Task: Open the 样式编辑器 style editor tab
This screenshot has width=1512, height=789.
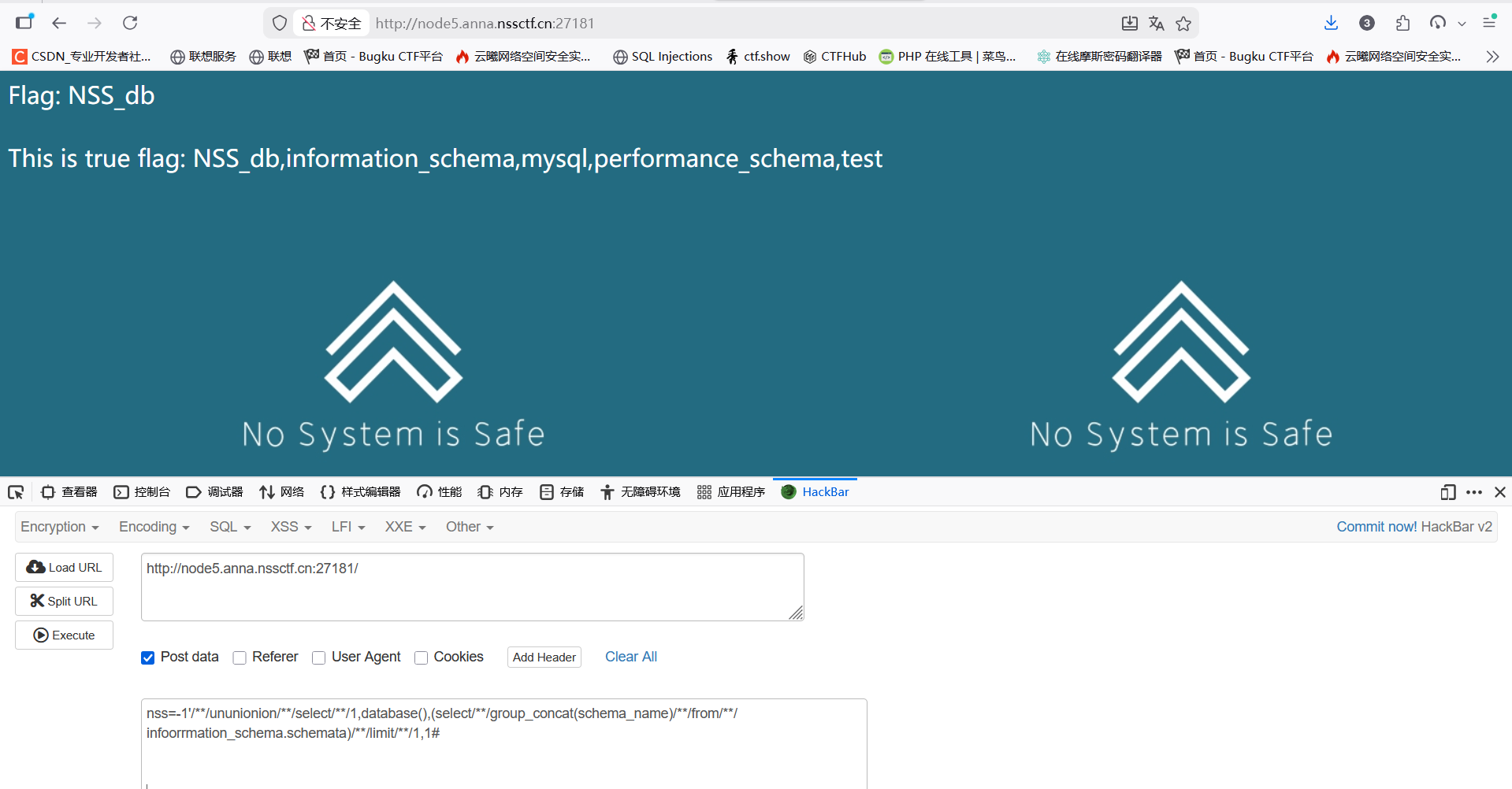Action: pyautogui.click(x=361, y=492)
